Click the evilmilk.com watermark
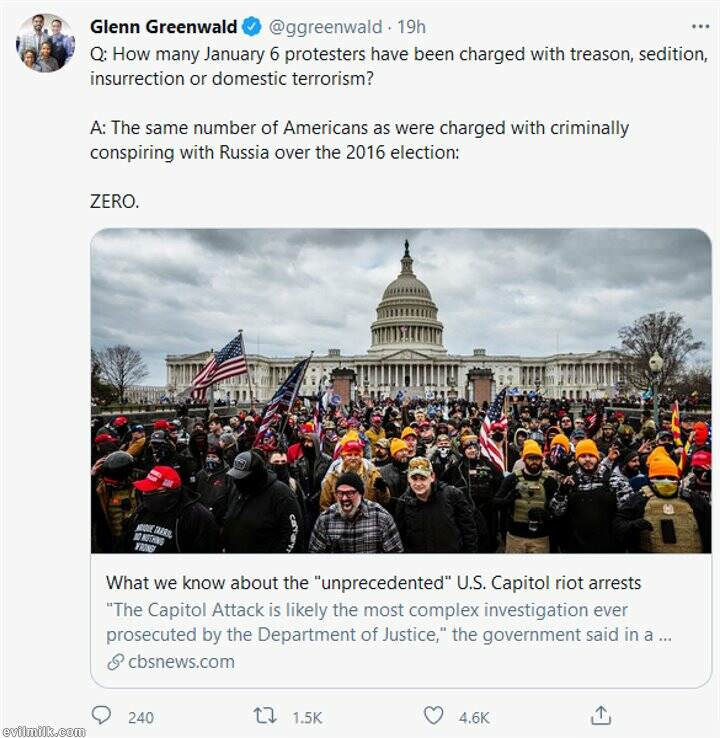 click(x=43, y=731)
